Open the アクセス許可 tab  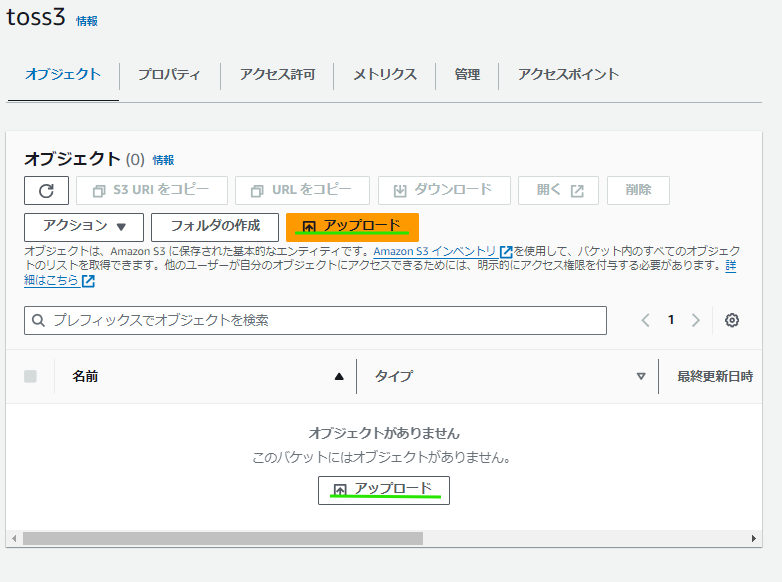(277, 74)
